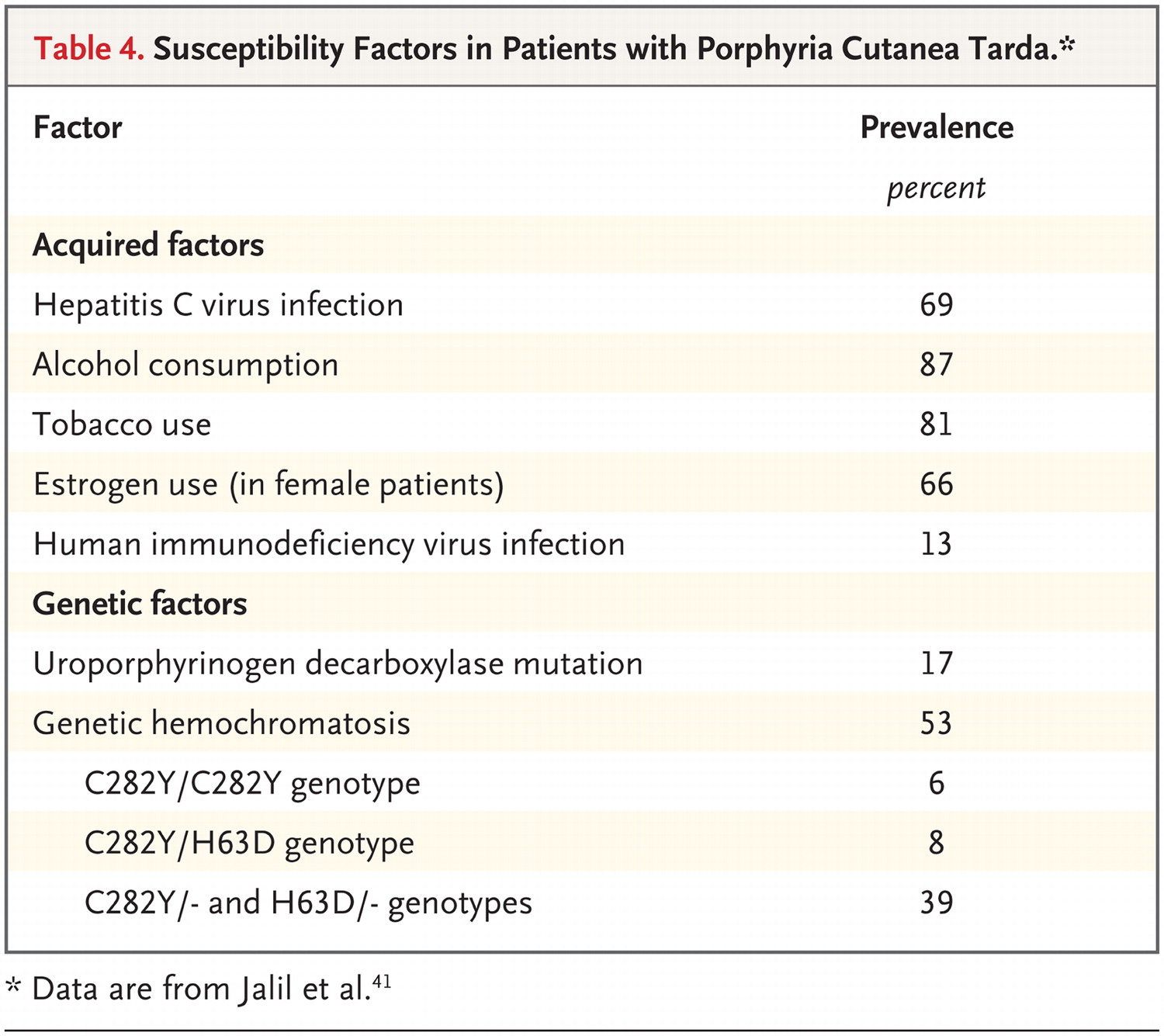Click the prevalence value 87 for alcohol consumption

[x=936, y=365]
